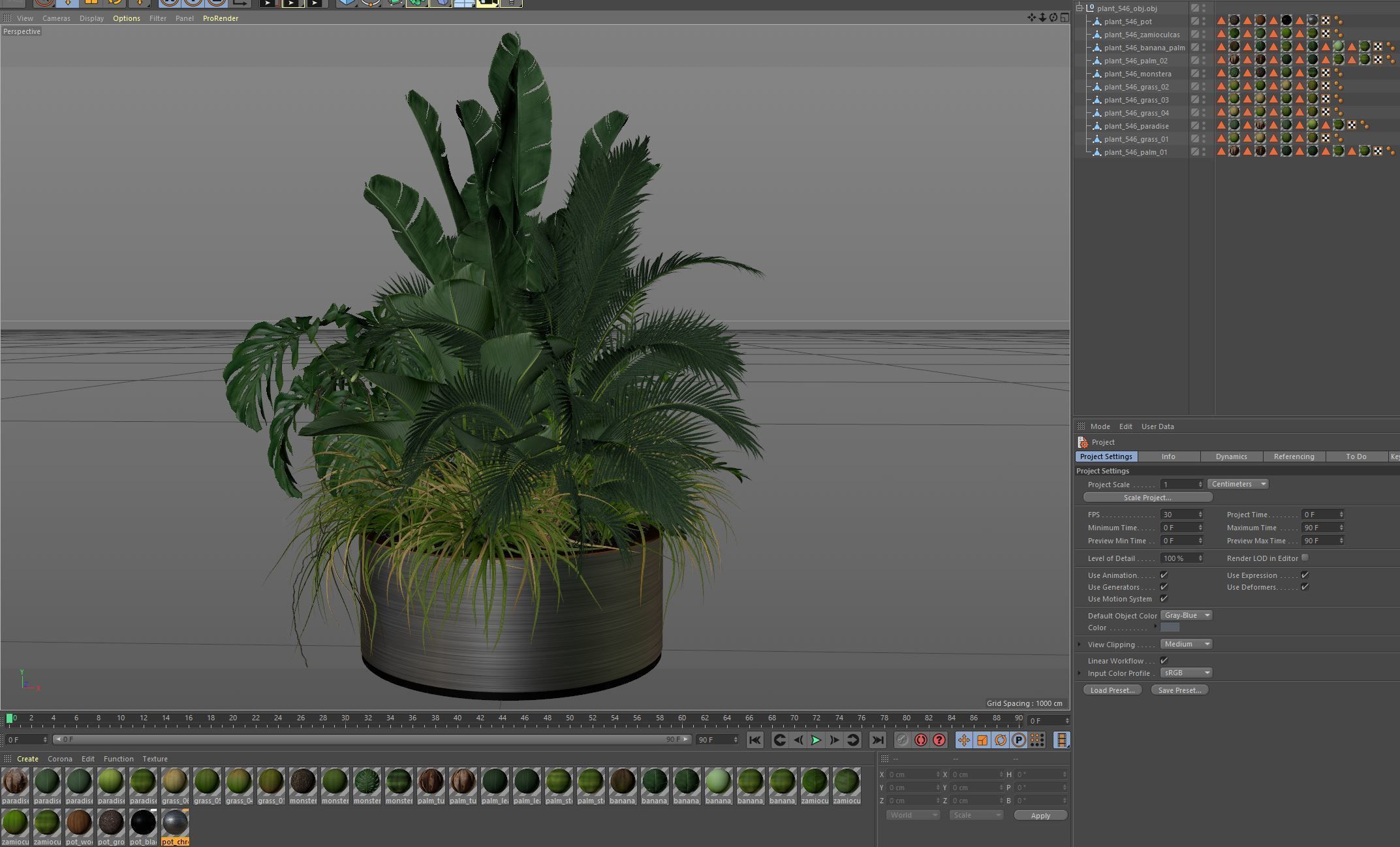
Task: Go to the previous keyframe
Action: click(779, 740)
